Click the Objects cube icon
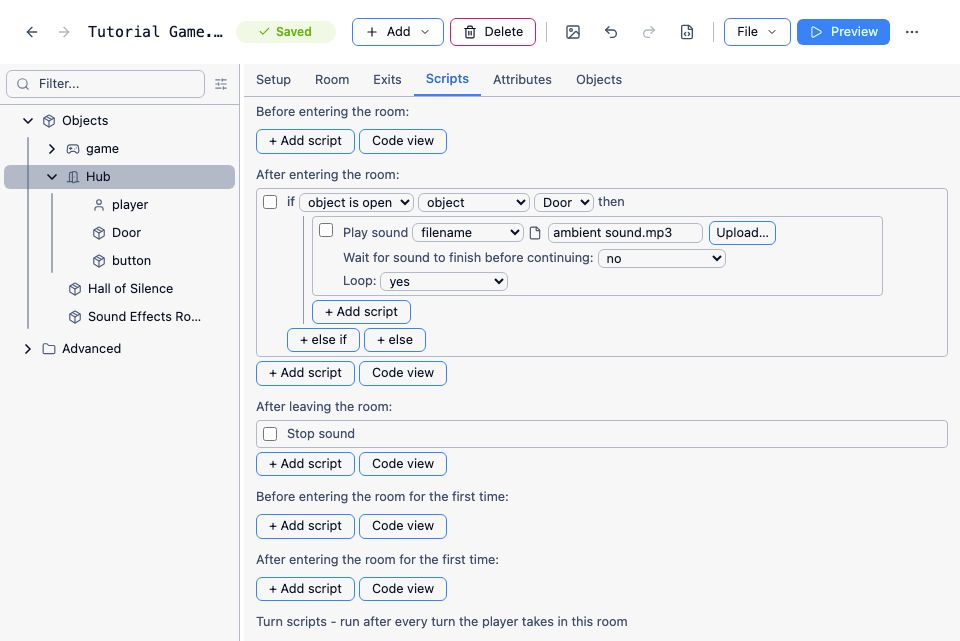 tap(49, 121)
